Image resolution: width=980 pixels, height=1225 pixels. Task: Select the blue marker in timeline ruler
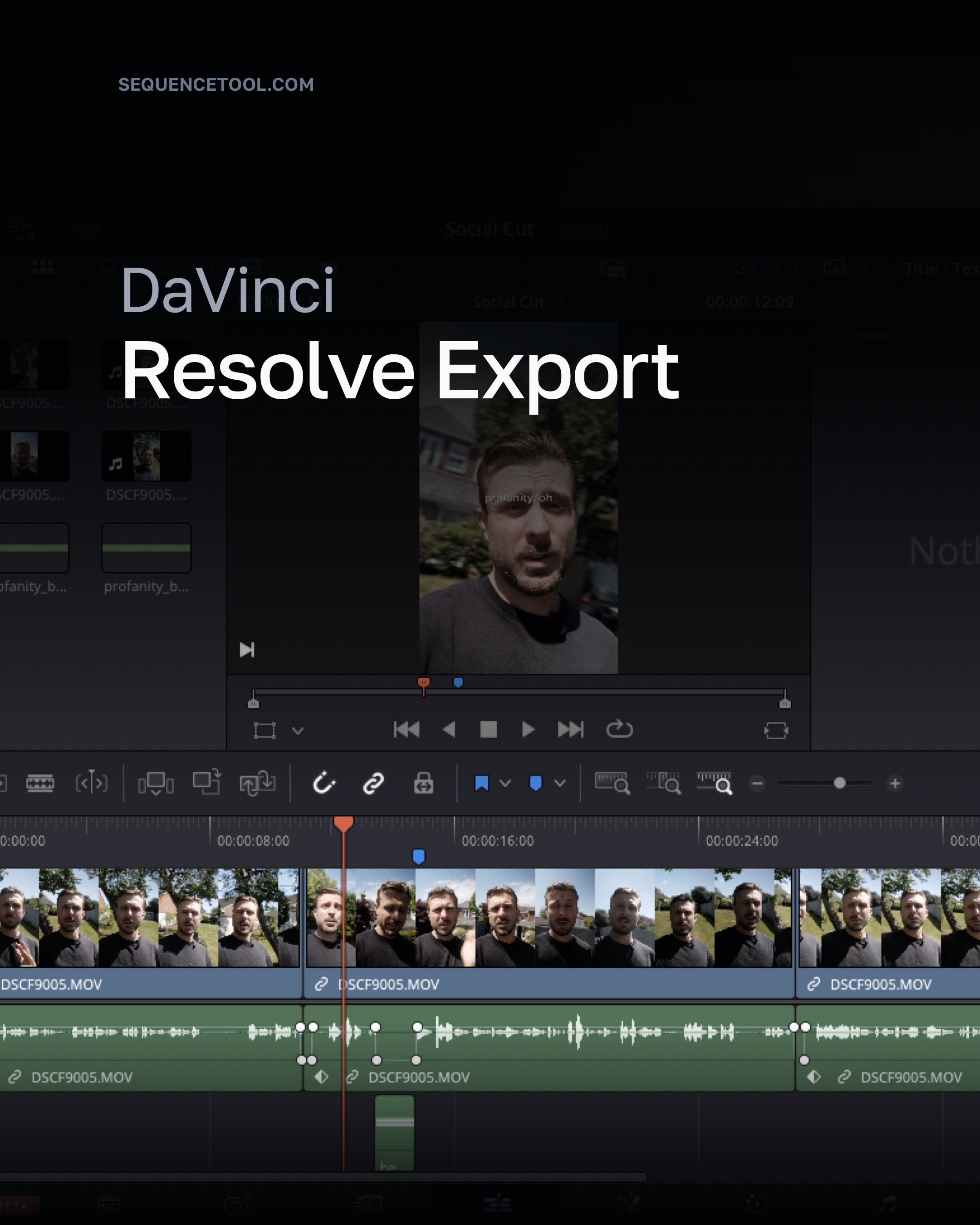point(419,857)
